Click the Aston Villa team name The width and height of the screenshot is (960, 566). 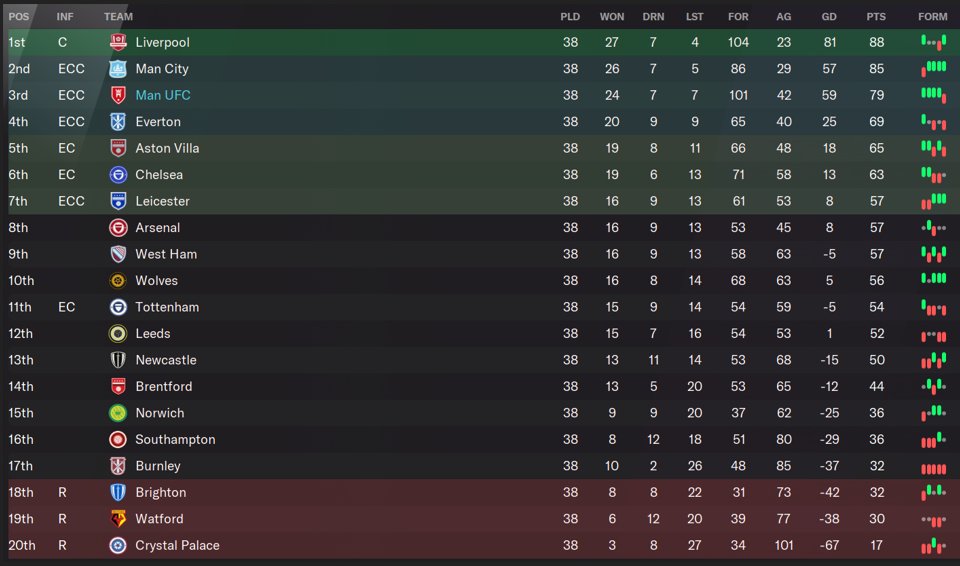point(167,148)
